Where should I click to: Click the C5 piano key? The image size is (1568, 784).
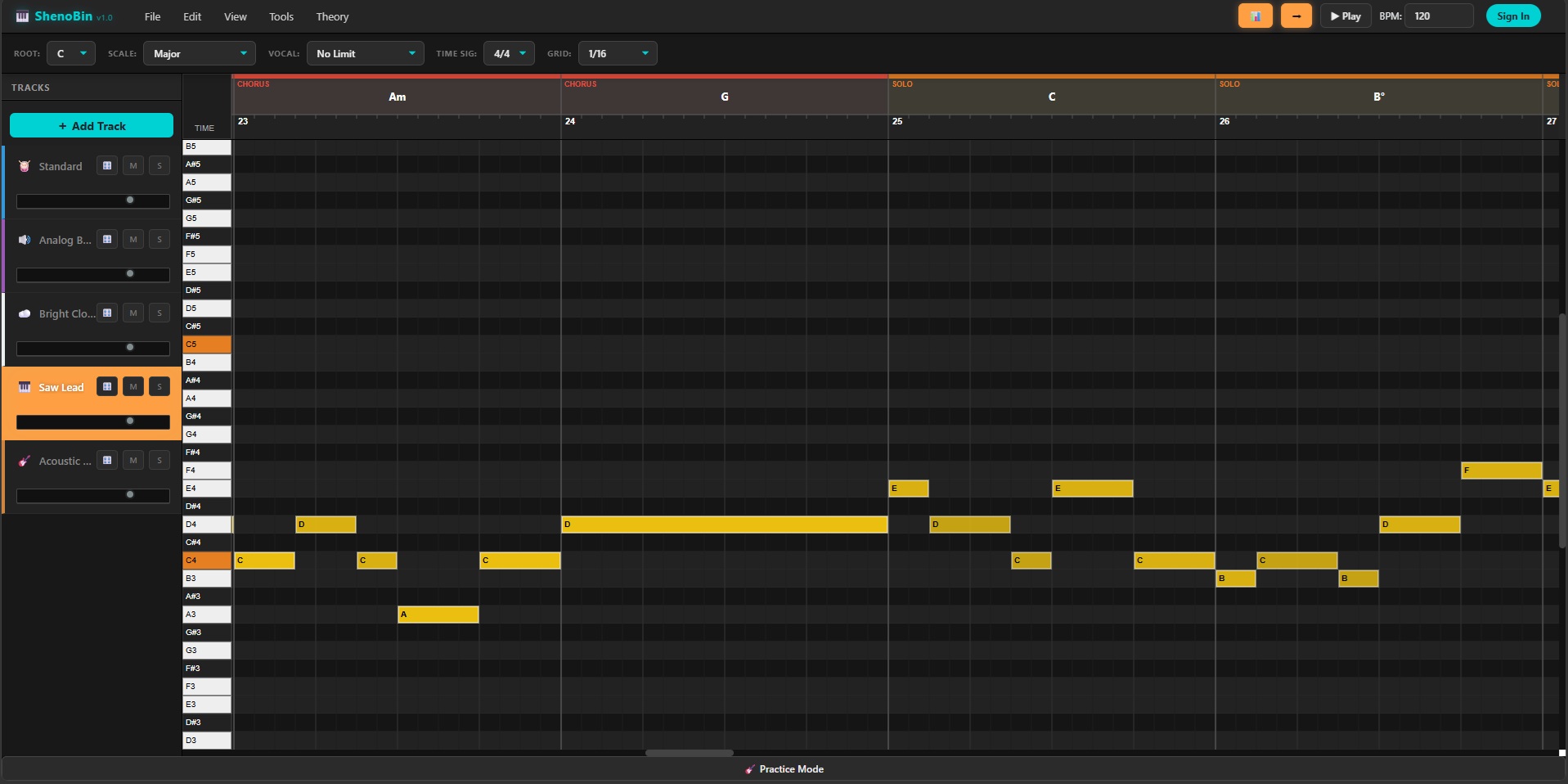coord(207,345)
